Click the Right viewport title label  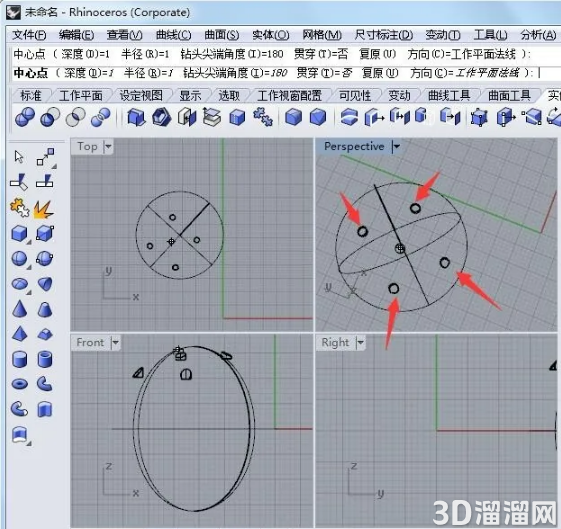[x=335, y=342]
